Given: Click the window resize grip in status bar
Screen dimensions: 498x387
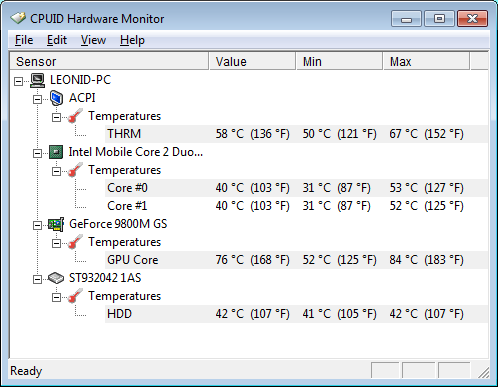Looking at the screenshot, I should click(483, 372).
